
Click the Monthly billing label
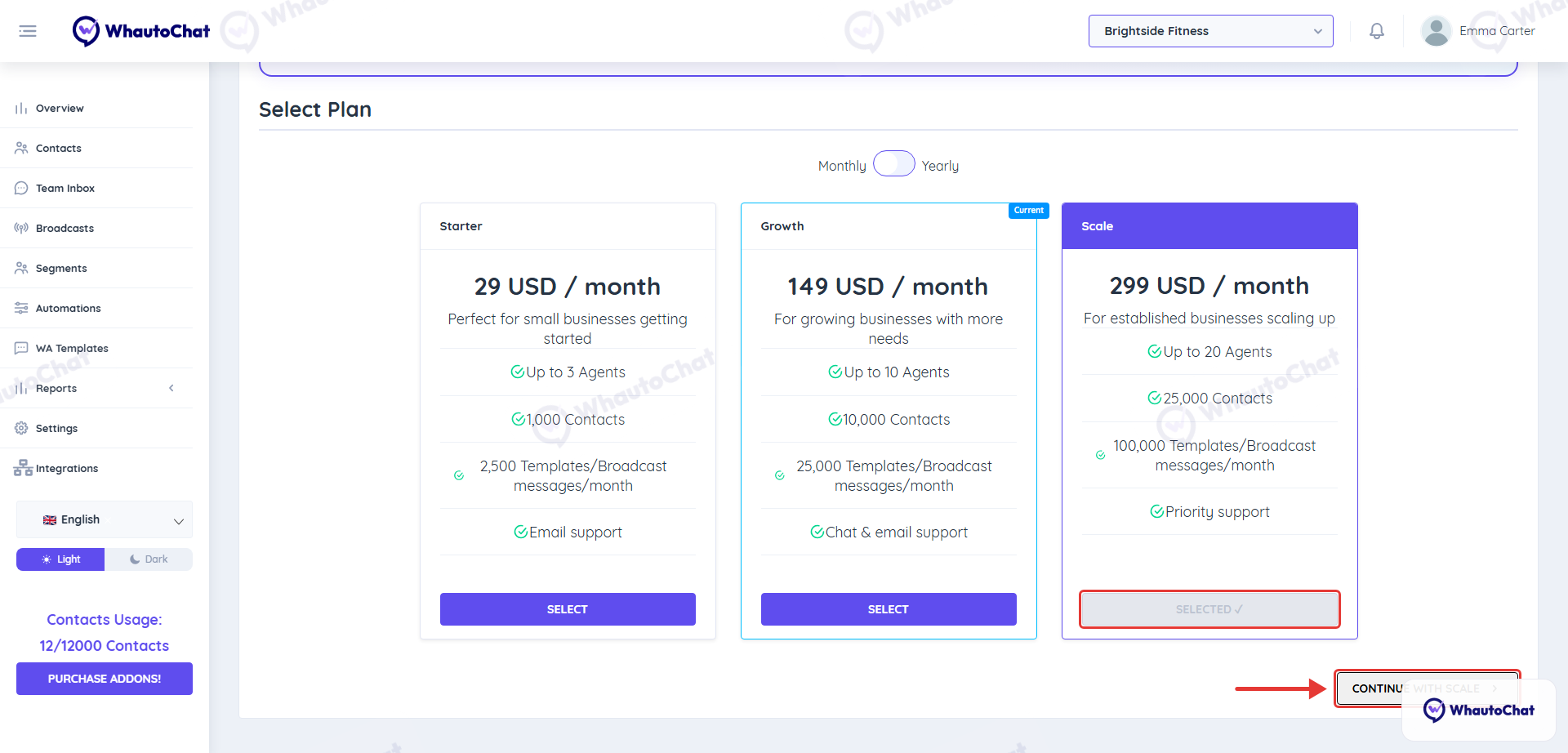click(x=842, y=166)
